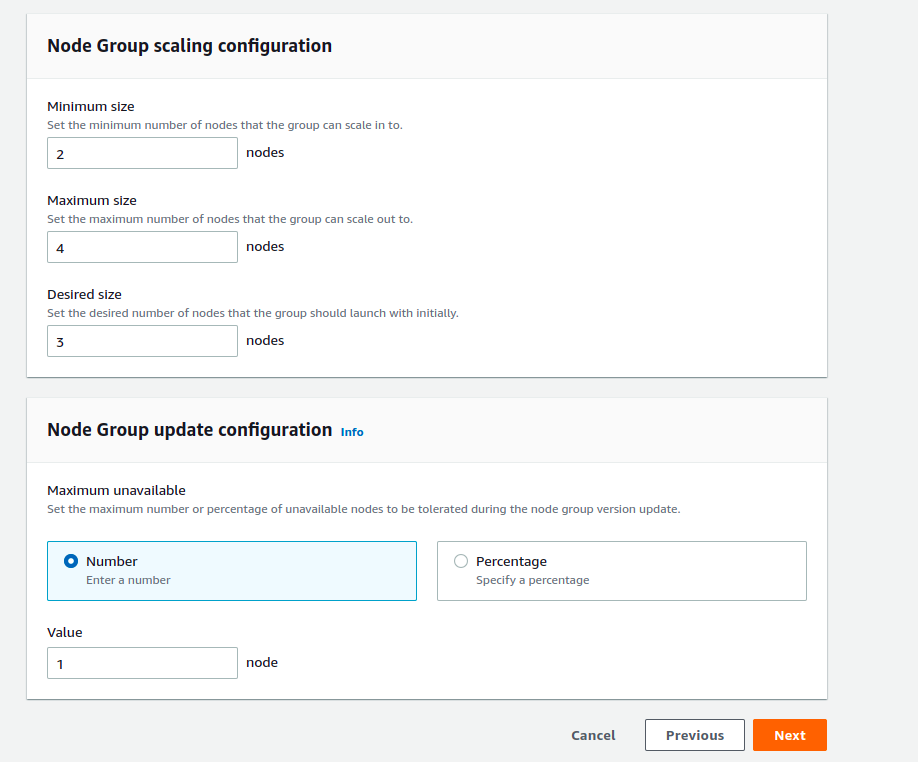The width and height of the screenshot is (918, 762).
Task: Click the 'Node Group update configuration' heading
Action: [189, 429]
